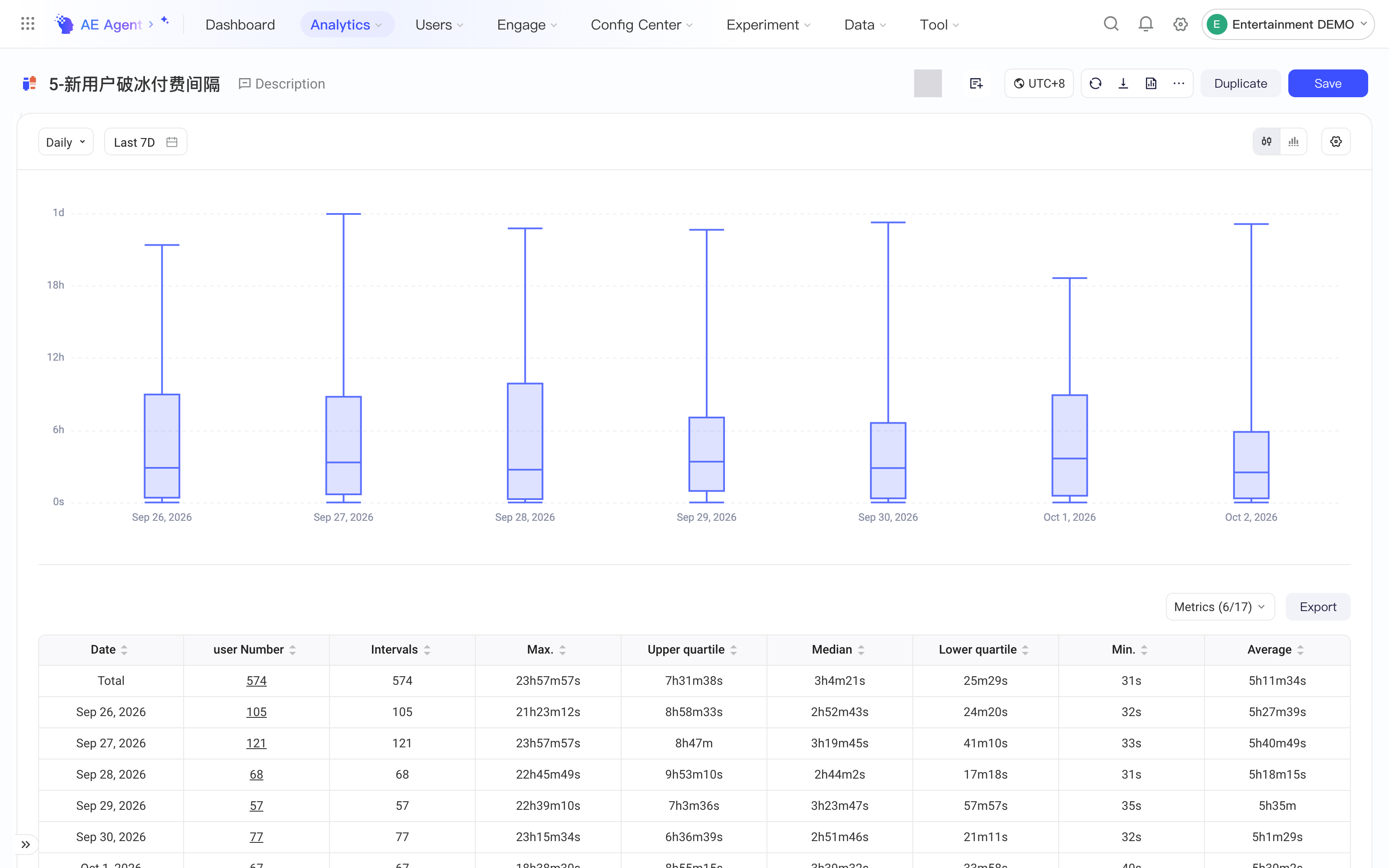Expand the collapsed side panel arrows
This screenshot has width=1389, height=868.
pyautogui.click(x=26, y=845)
